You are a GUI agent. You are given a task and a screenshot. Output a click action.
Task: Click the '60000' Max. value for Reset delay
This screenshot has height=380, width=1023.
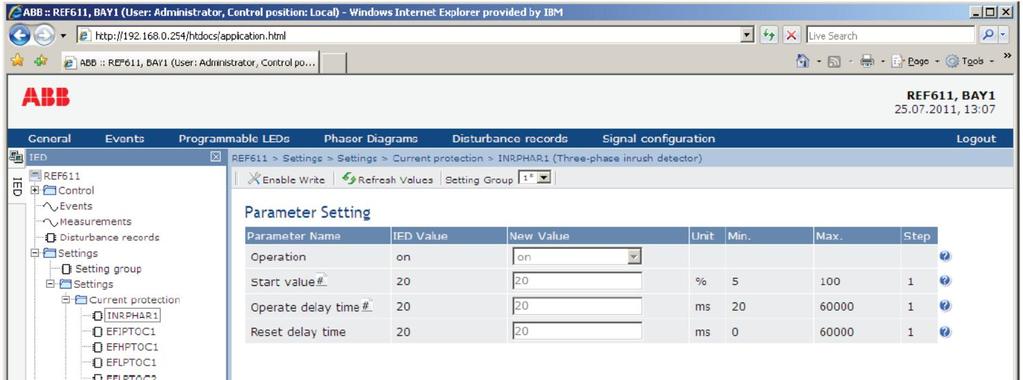(x=836, y=332)
